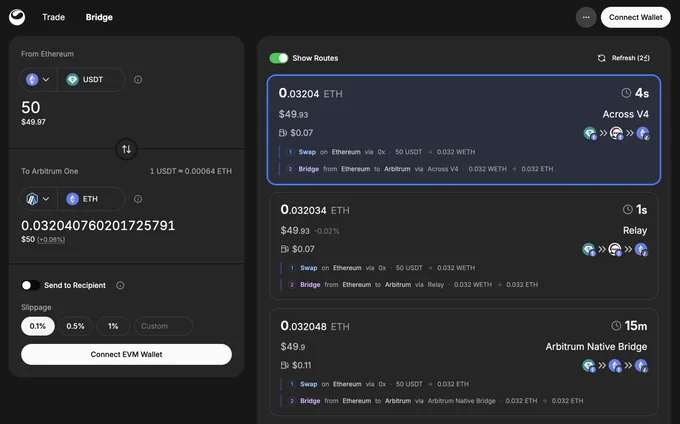The image size is (680, 424).
Task: Click the gas fee icon in Across V4 route
Action: [x=283, y=133]
